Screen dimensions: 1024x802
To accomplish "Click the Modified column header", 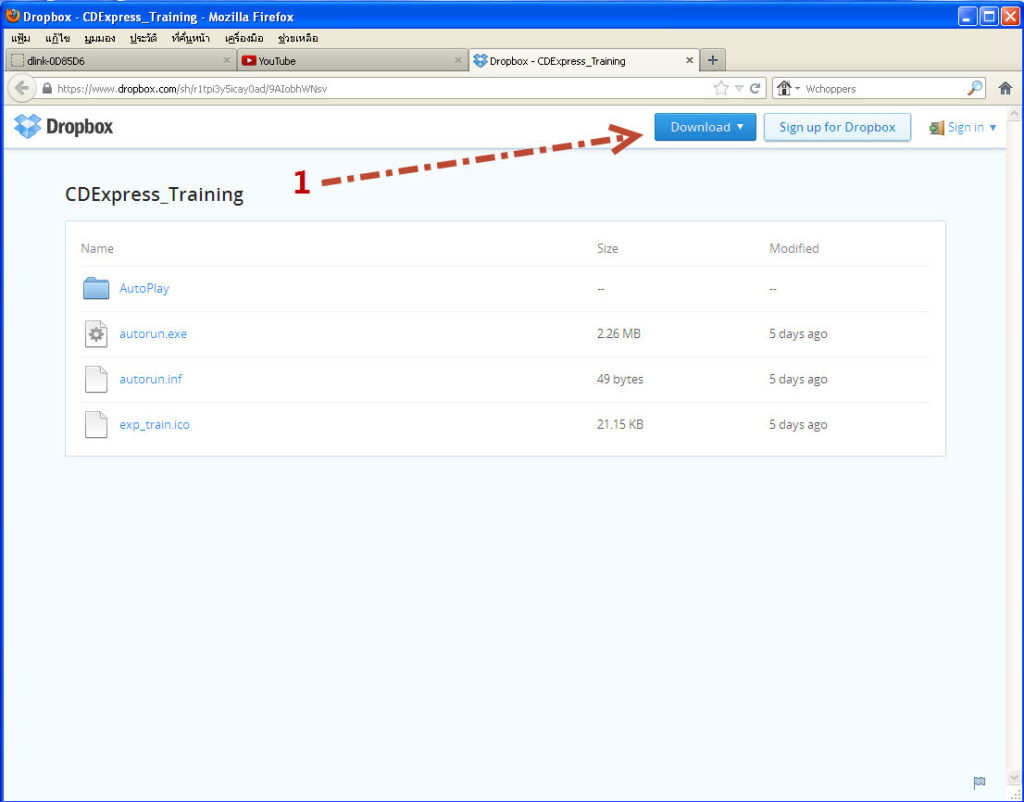I will pos(794,248).
